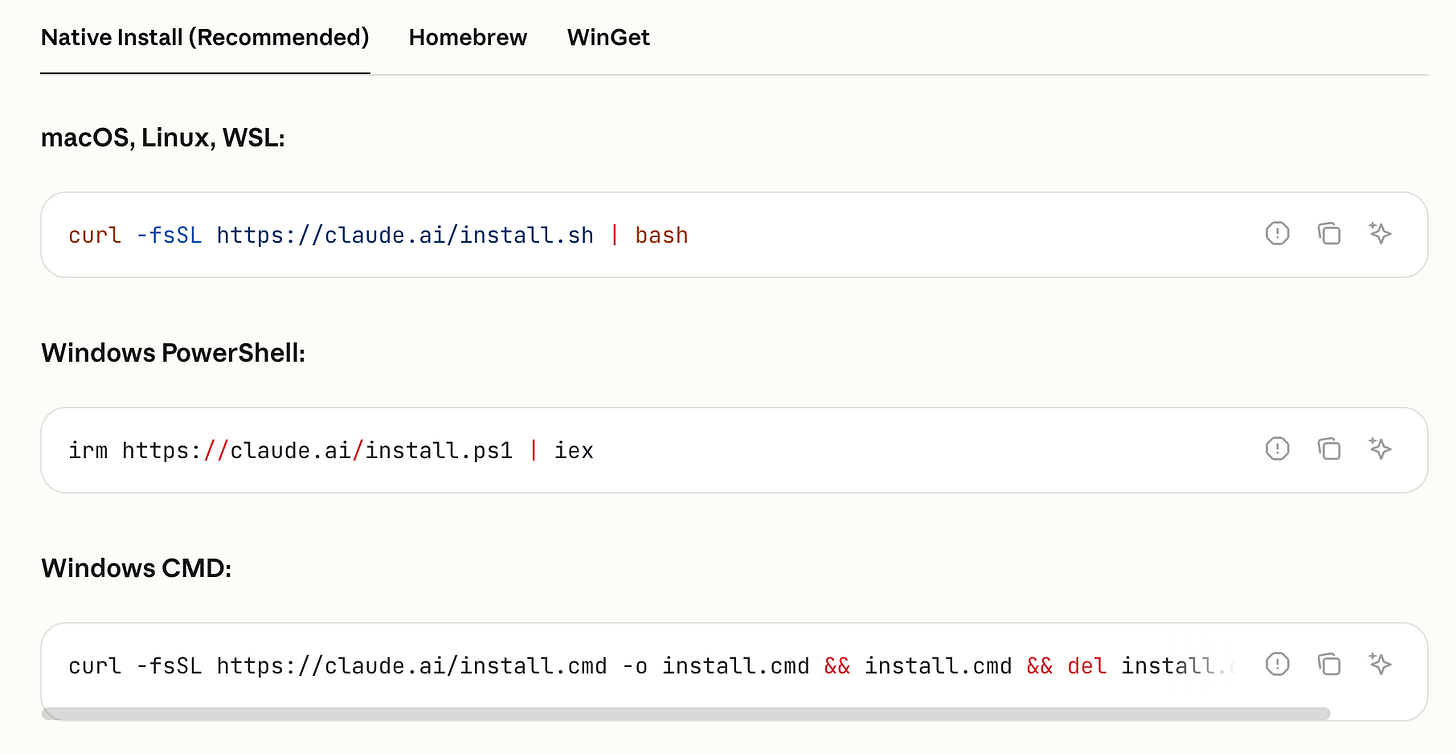Report incorrect code for the Windows CMD command
The image size is (1456, 754).
[x=1277, y=664]
